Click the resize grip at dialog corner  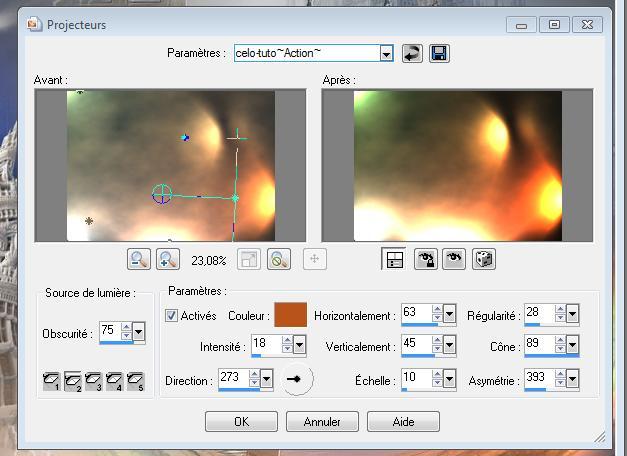coord(600,437)
